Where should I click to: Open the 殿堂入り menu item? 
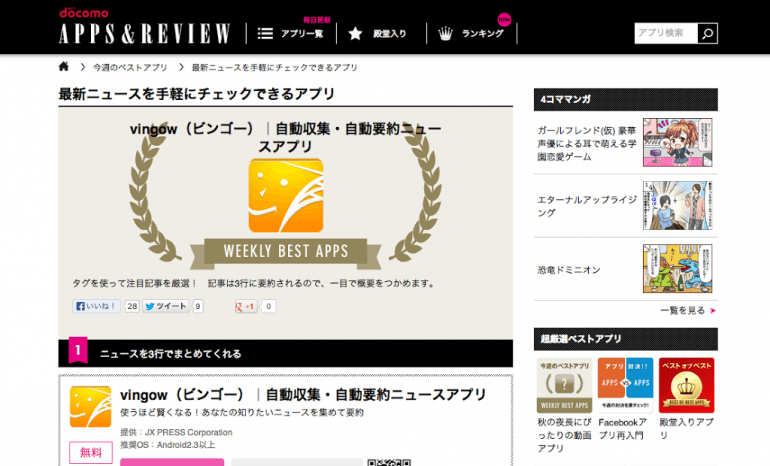(x=390, y=34)
